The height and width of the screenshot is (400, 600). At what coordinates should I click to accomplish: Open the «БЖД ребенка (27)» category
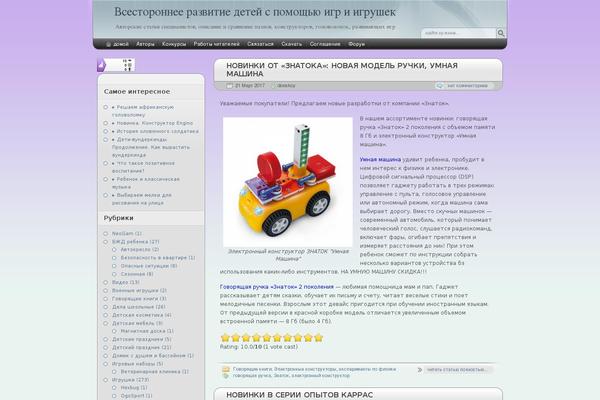(135, 242)
